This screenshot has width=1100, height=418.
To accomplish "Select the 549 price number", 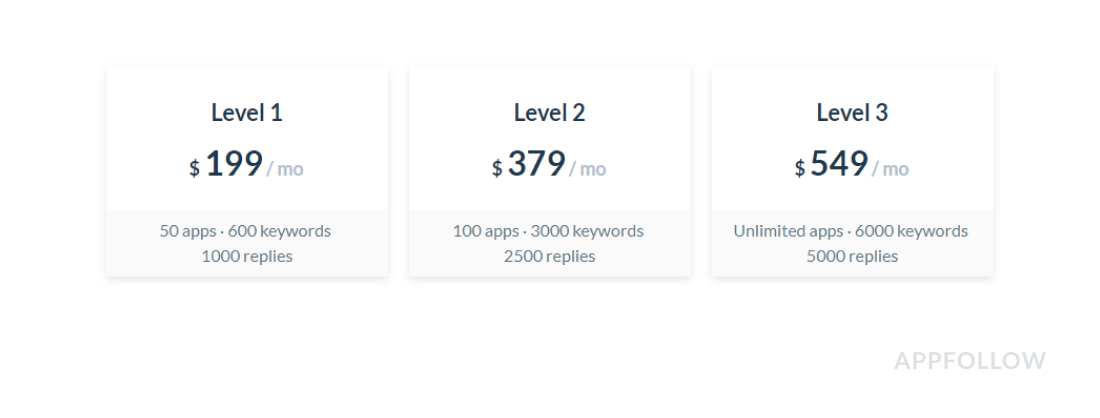I will coord(839,164).
